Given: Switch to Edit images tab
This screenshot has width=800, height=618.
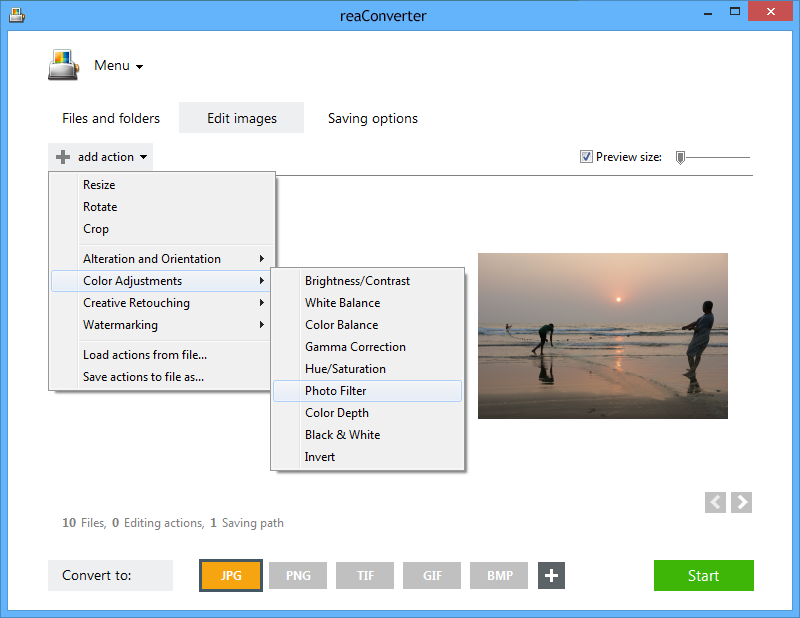Looking at the screenshot, I should tap(241, 118).
